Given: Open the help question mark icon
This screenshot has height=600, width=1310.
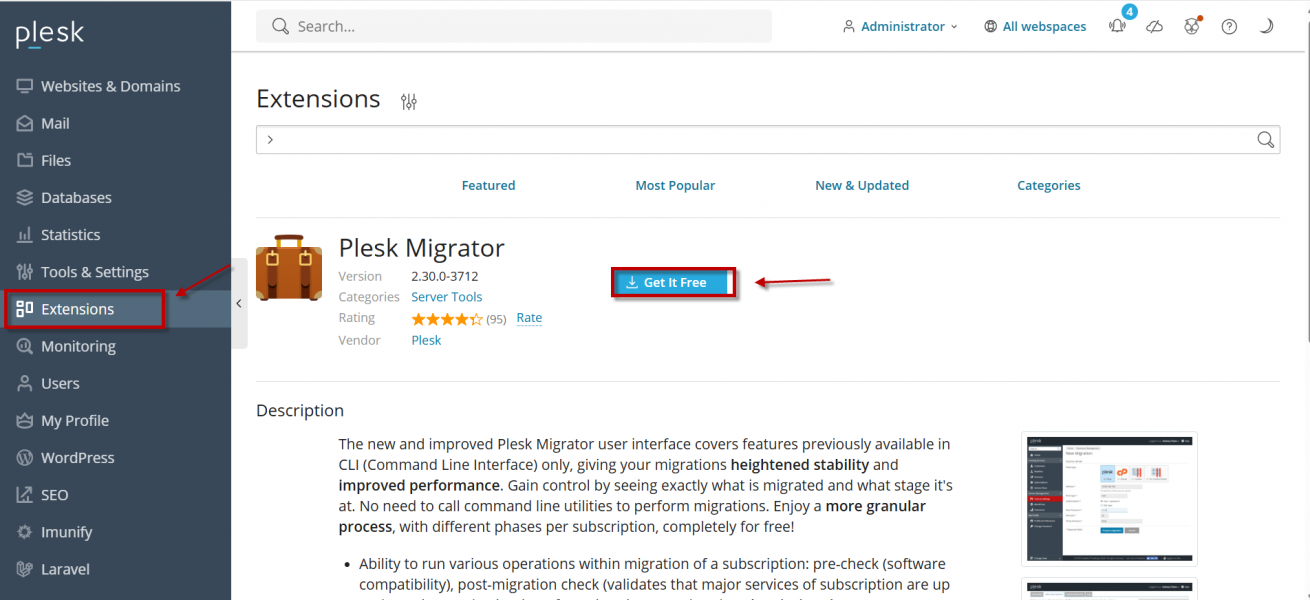Looking at the screenshot, I should 1229,27.
